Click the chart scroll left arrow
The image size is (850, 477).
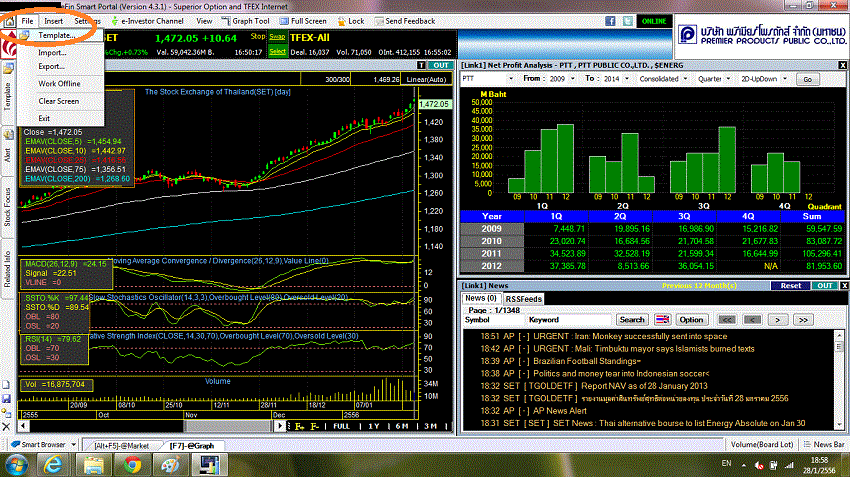click(23, 426)
